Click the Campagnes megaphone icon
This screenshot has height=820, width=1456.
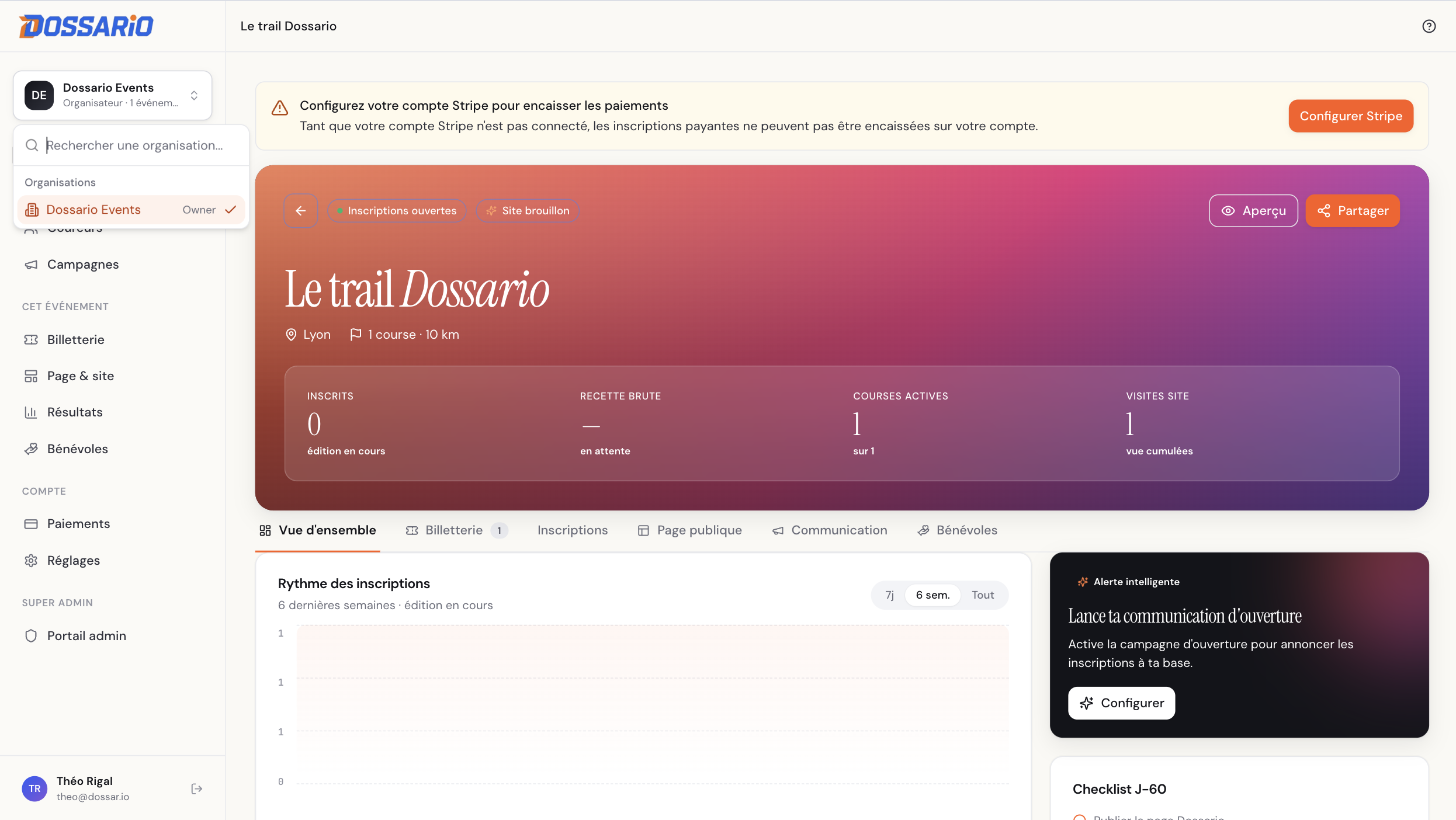pos(31,265)
